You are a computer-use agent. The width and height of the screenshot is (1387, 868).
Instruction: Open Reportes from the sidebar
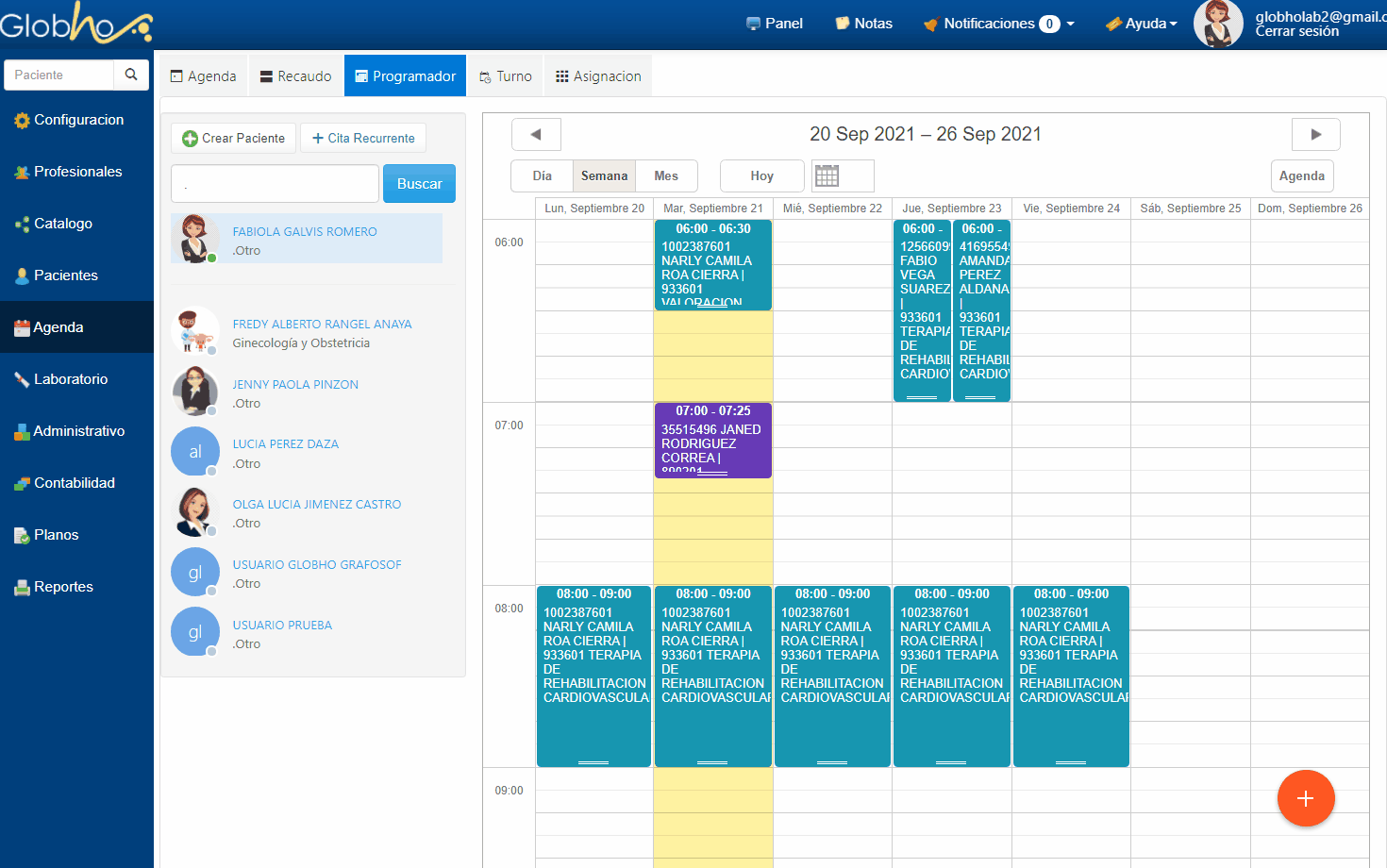63,587
